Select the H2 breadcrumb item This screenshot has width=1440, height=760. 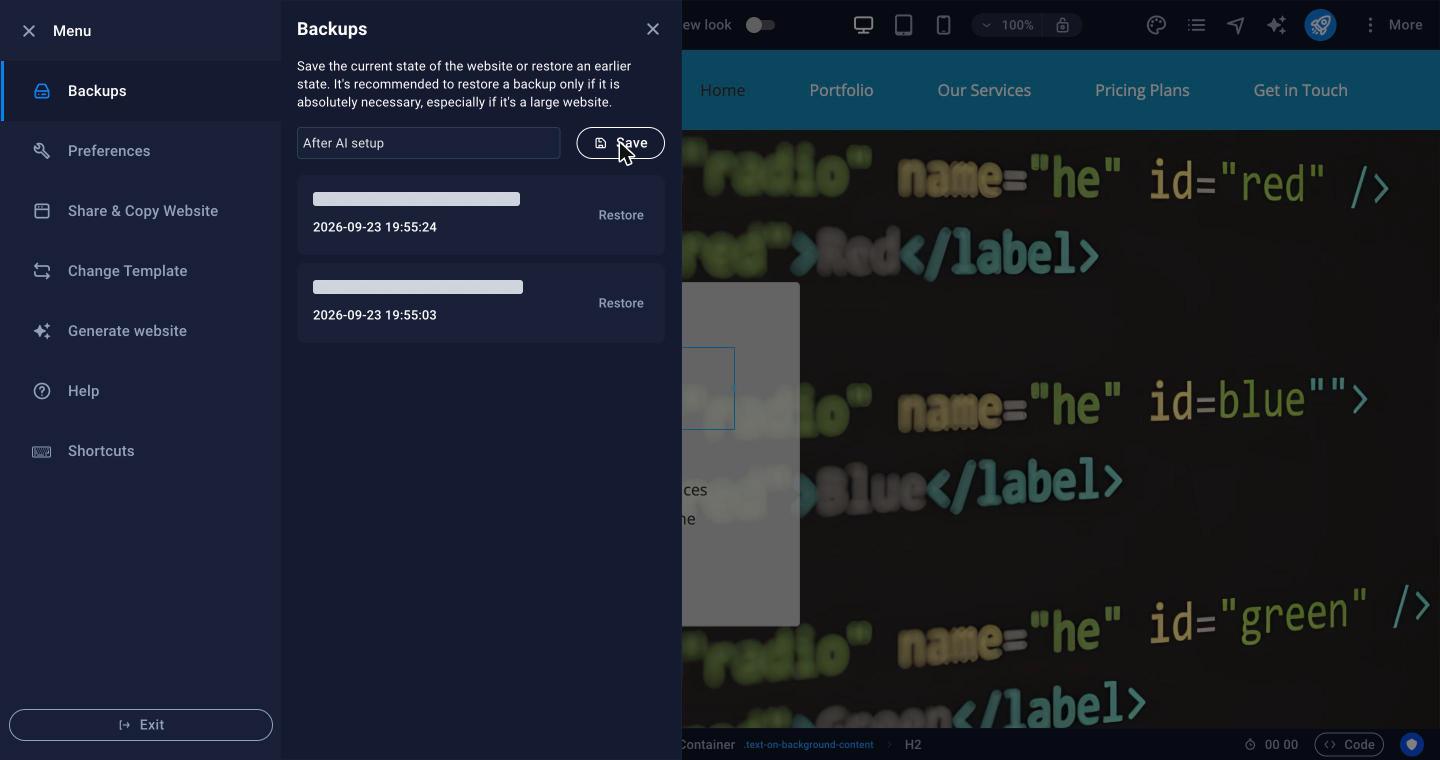[913, 745]
